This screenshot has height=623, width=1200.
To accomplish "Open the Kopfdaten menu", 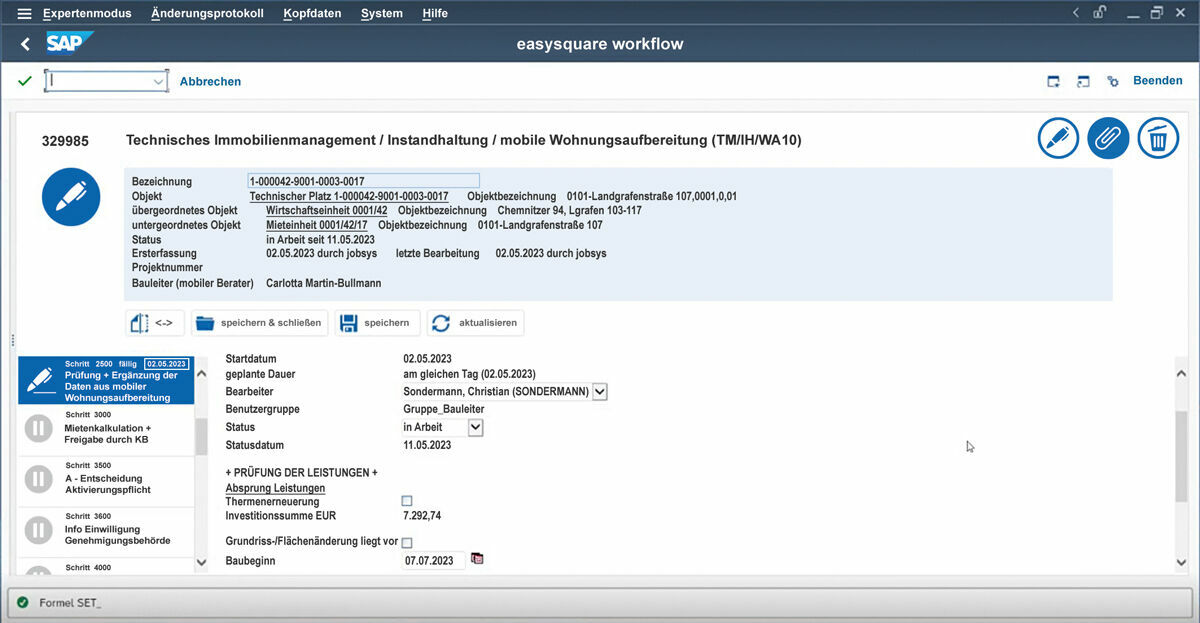I will pyautogui.click(x=312, y=14).
